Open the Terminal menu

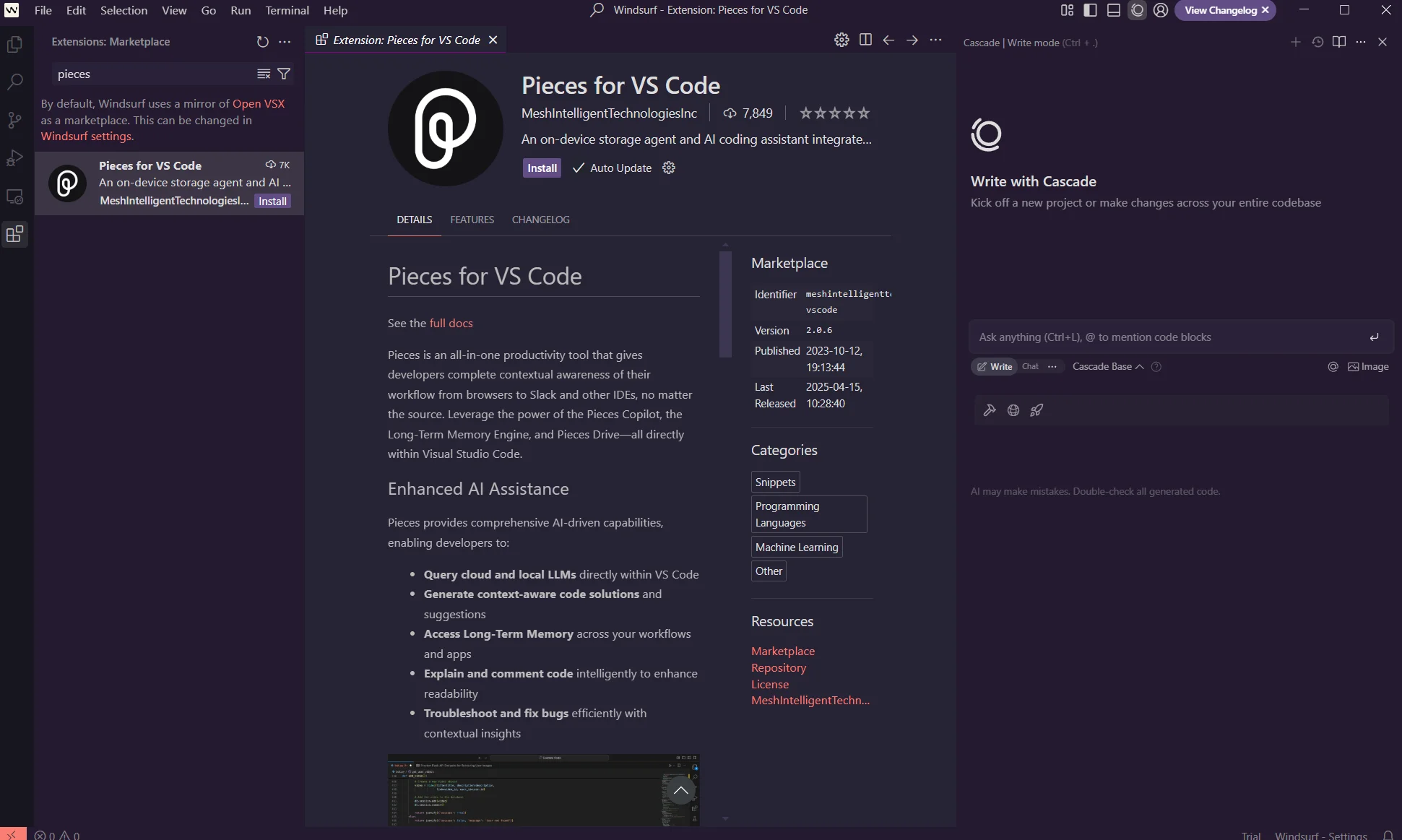tap(287, 10)
